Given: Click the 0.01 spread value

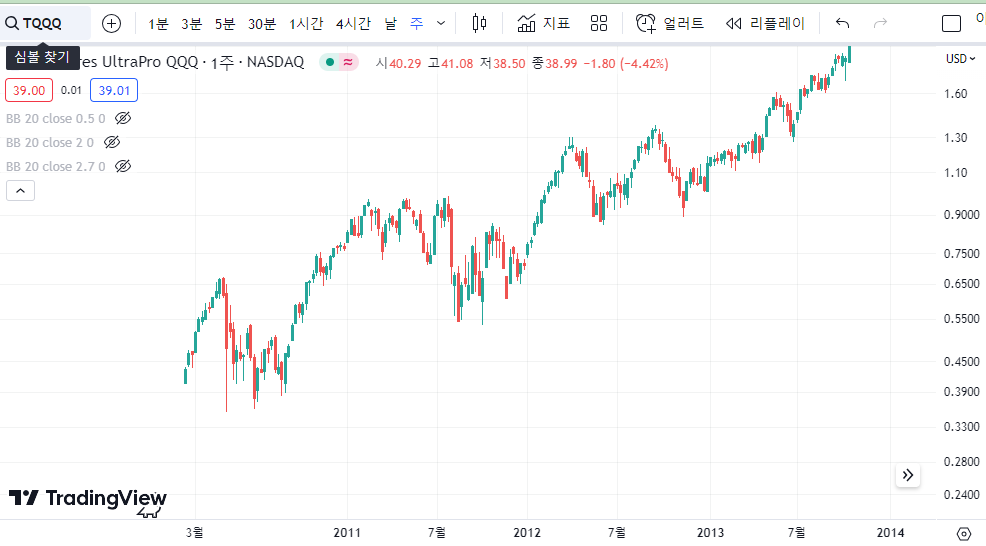Looking at the screenshot, I should (x=71, y=90).
